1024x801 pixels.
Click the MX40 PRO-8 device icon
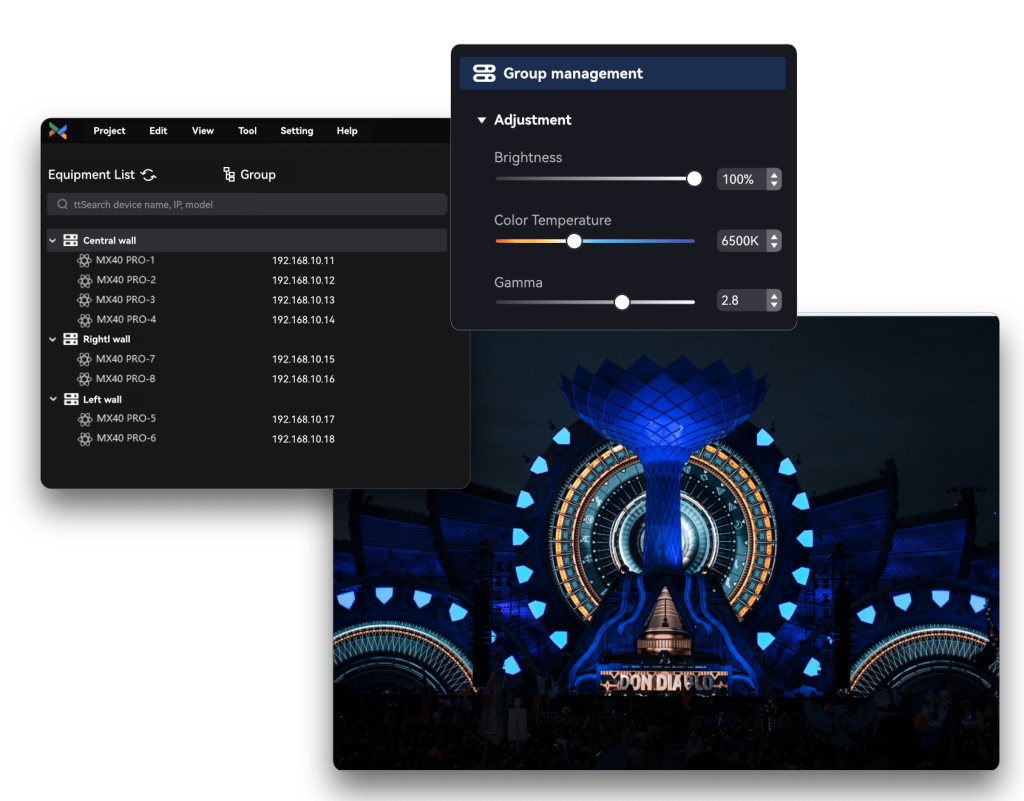[84, 379]
